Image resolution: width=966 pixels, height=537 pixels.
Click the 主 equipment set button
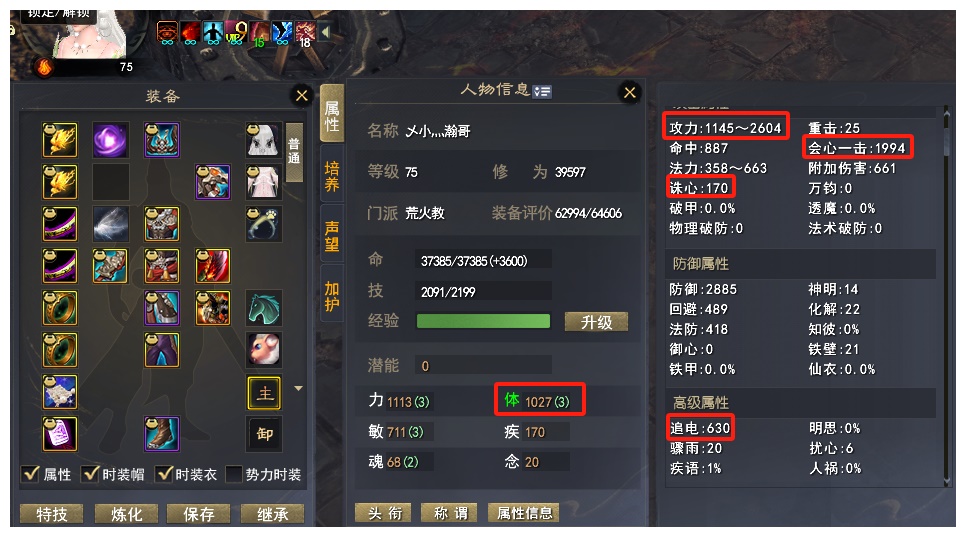(264, 392)
